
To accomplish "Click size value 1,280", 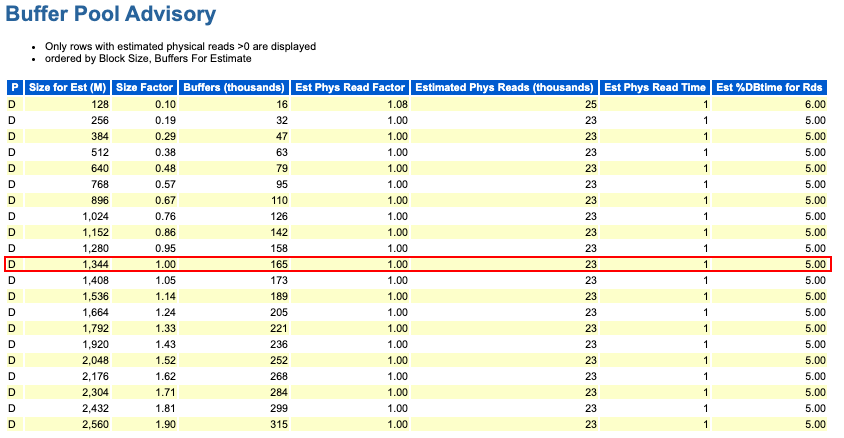I will [95, 248].
